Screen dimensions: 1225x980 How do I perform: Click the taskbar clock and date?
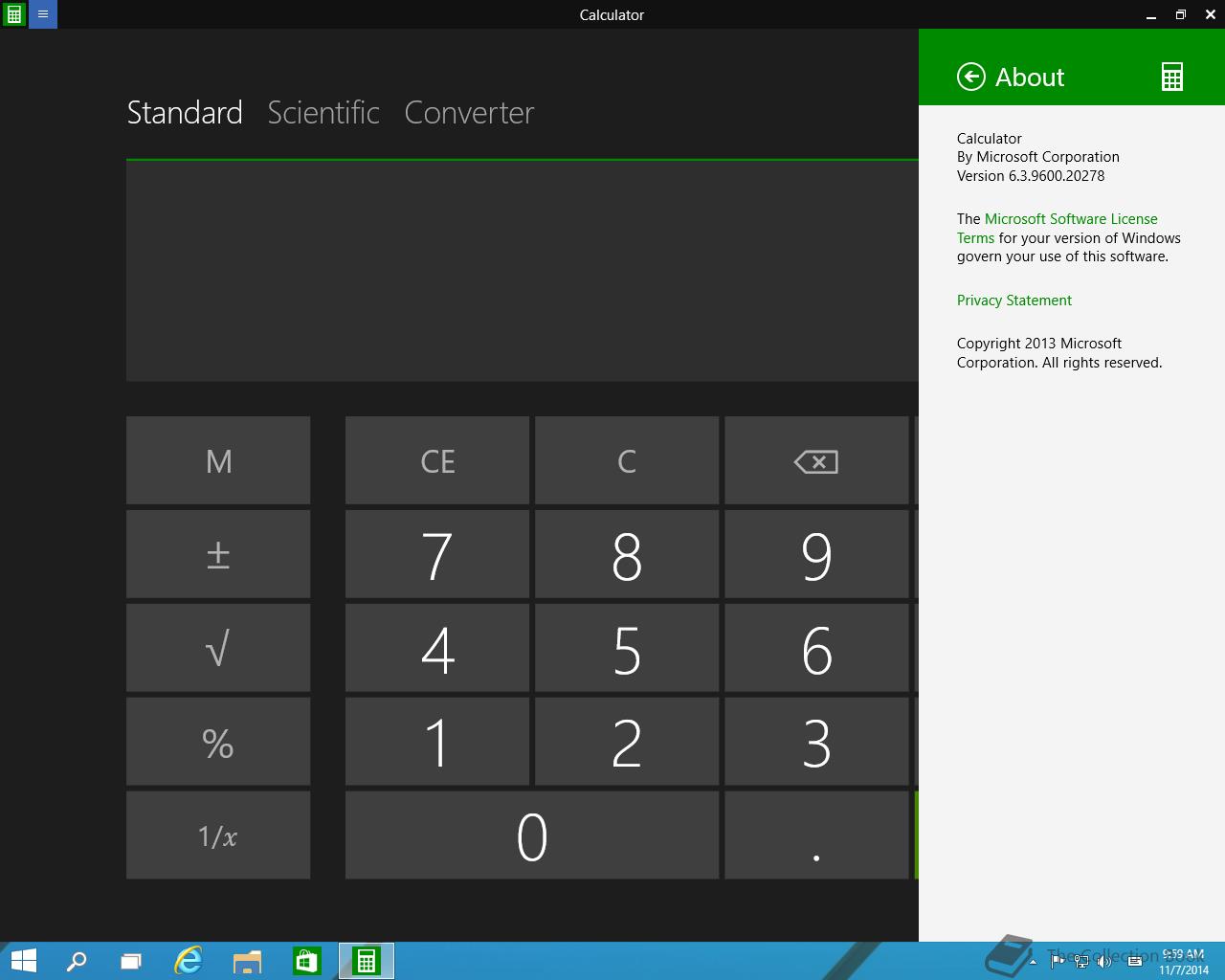click(x=1184, y=962)
